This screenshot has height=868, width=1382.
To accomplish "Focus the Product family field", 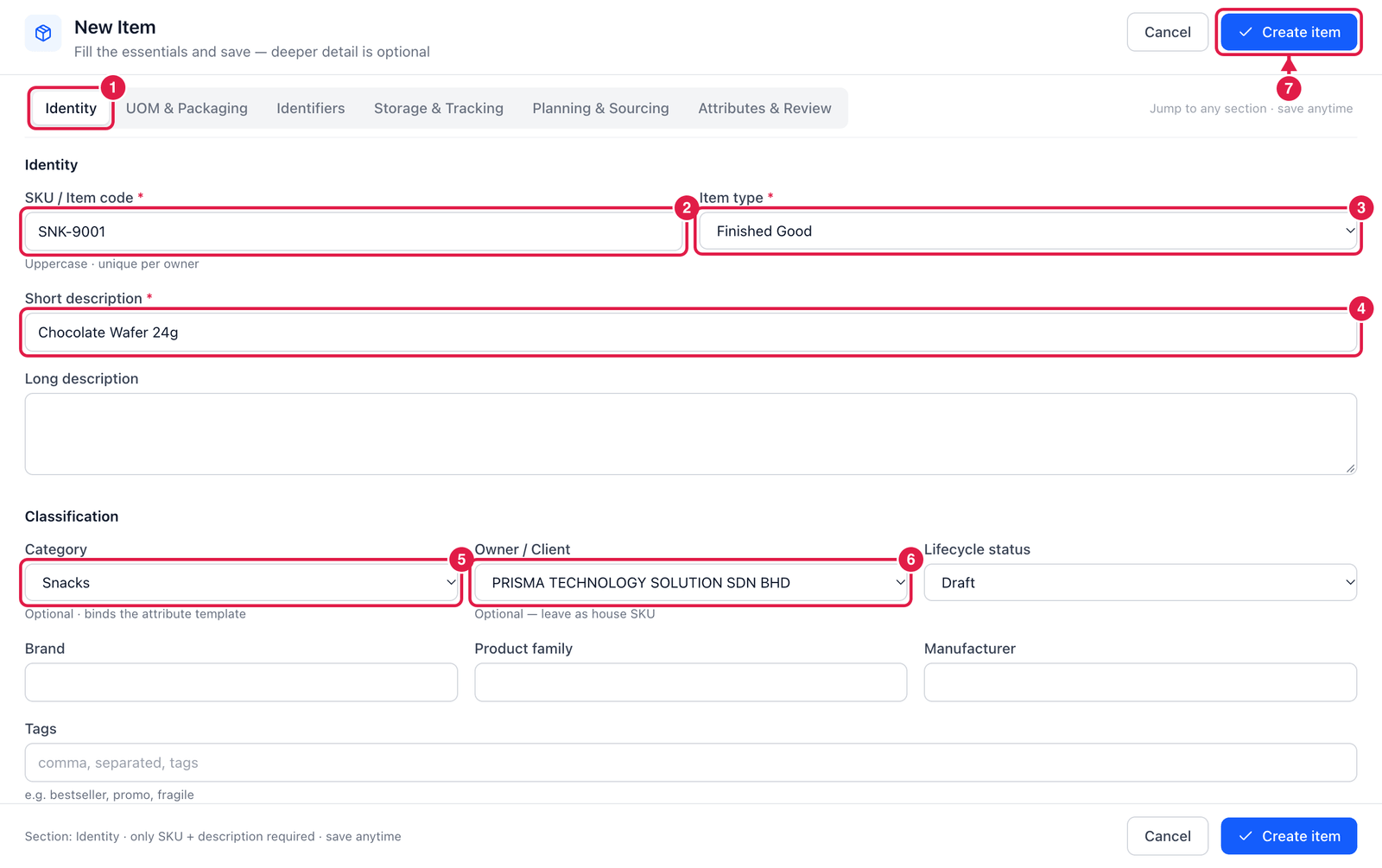I will point(691,682).
